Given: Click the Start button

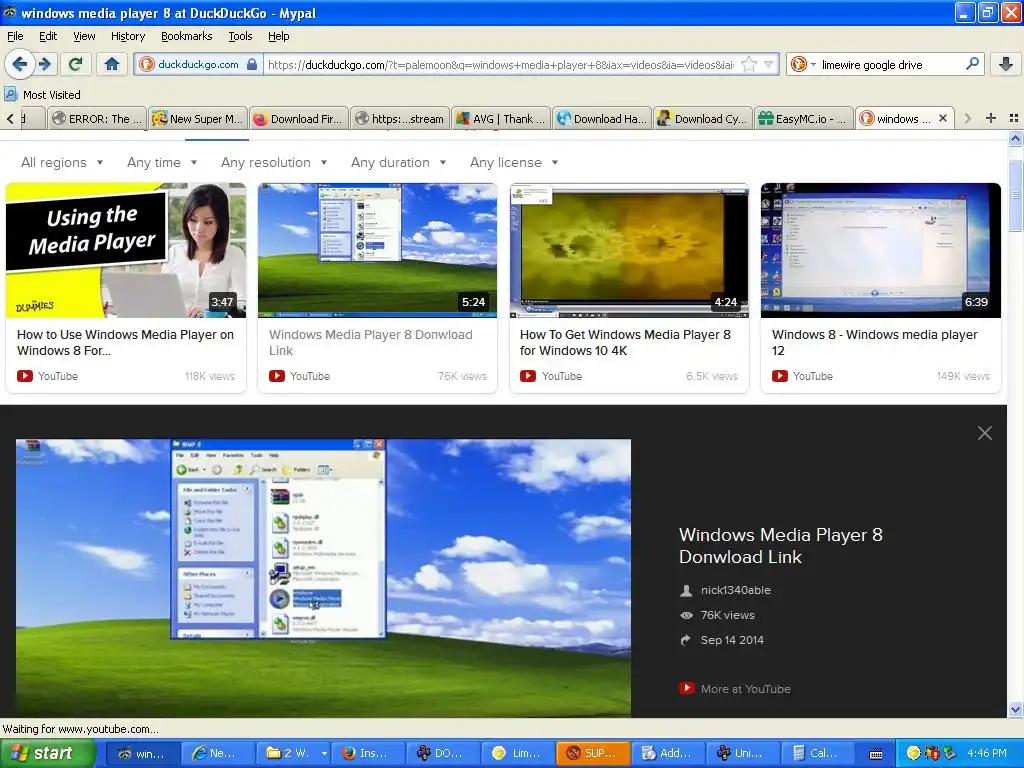Looking at the screenshot, I should tap(47, 753).
